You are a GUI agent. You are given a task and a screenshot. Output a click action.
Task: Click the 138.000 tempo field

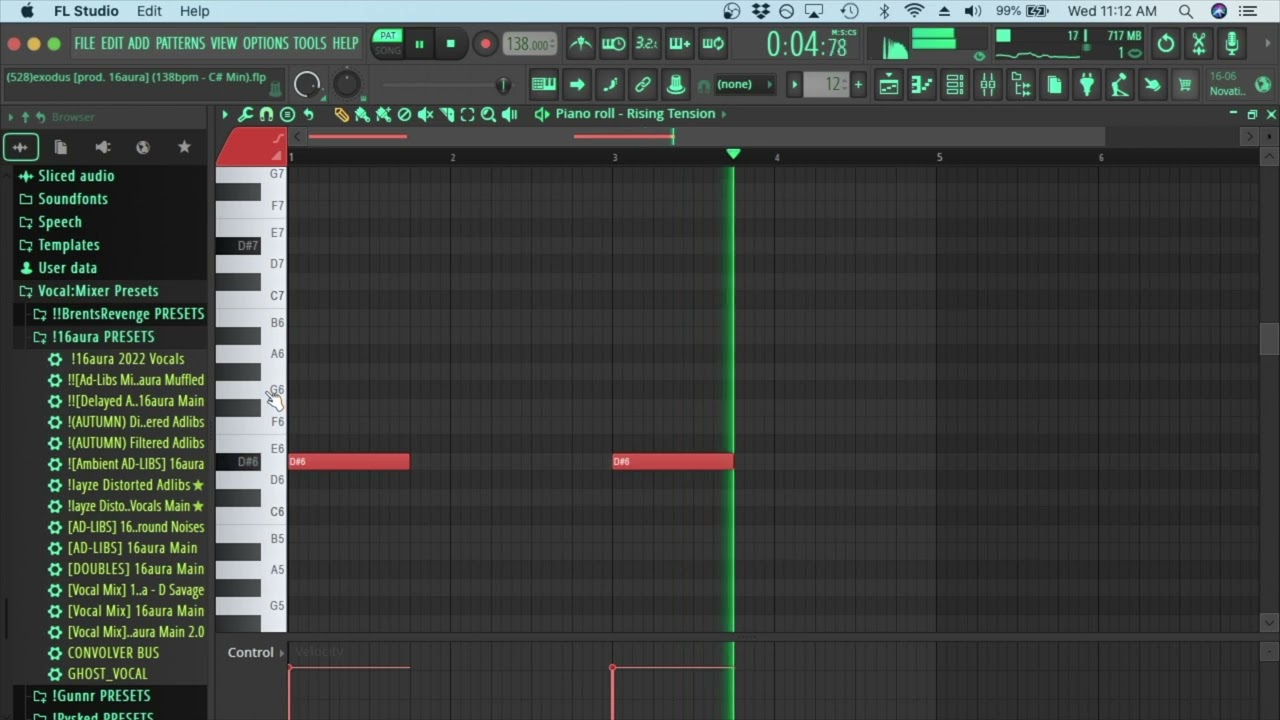pyautogui.click(x=529, y=44)
